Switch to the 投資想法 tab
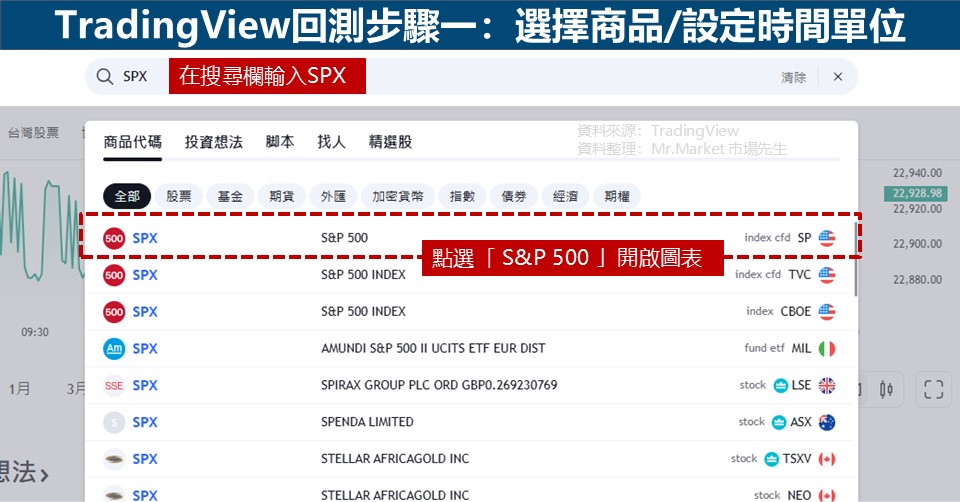 [214, 142]
